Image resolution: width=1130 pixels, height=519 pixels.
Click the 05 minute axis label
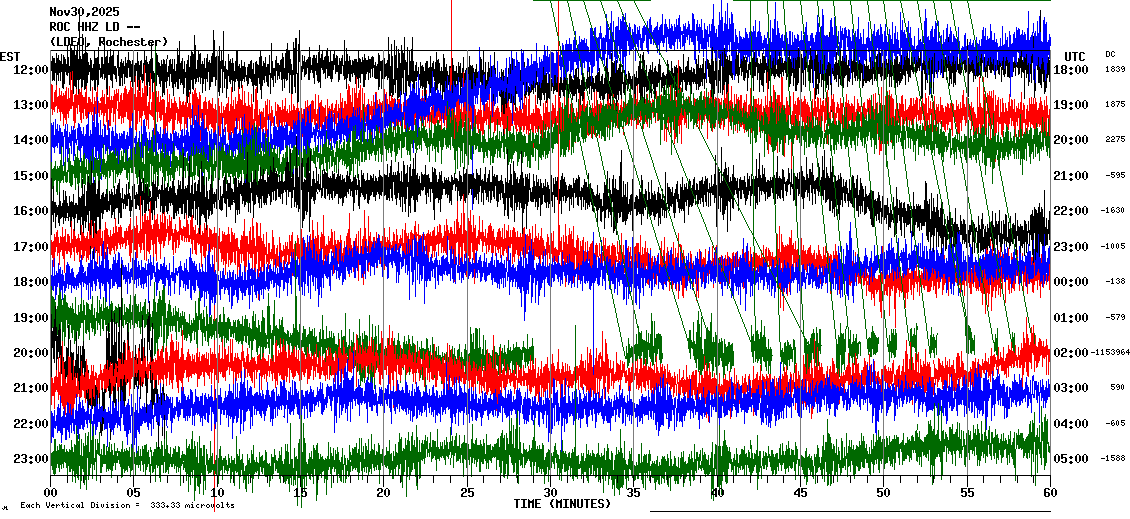point(134,493)
